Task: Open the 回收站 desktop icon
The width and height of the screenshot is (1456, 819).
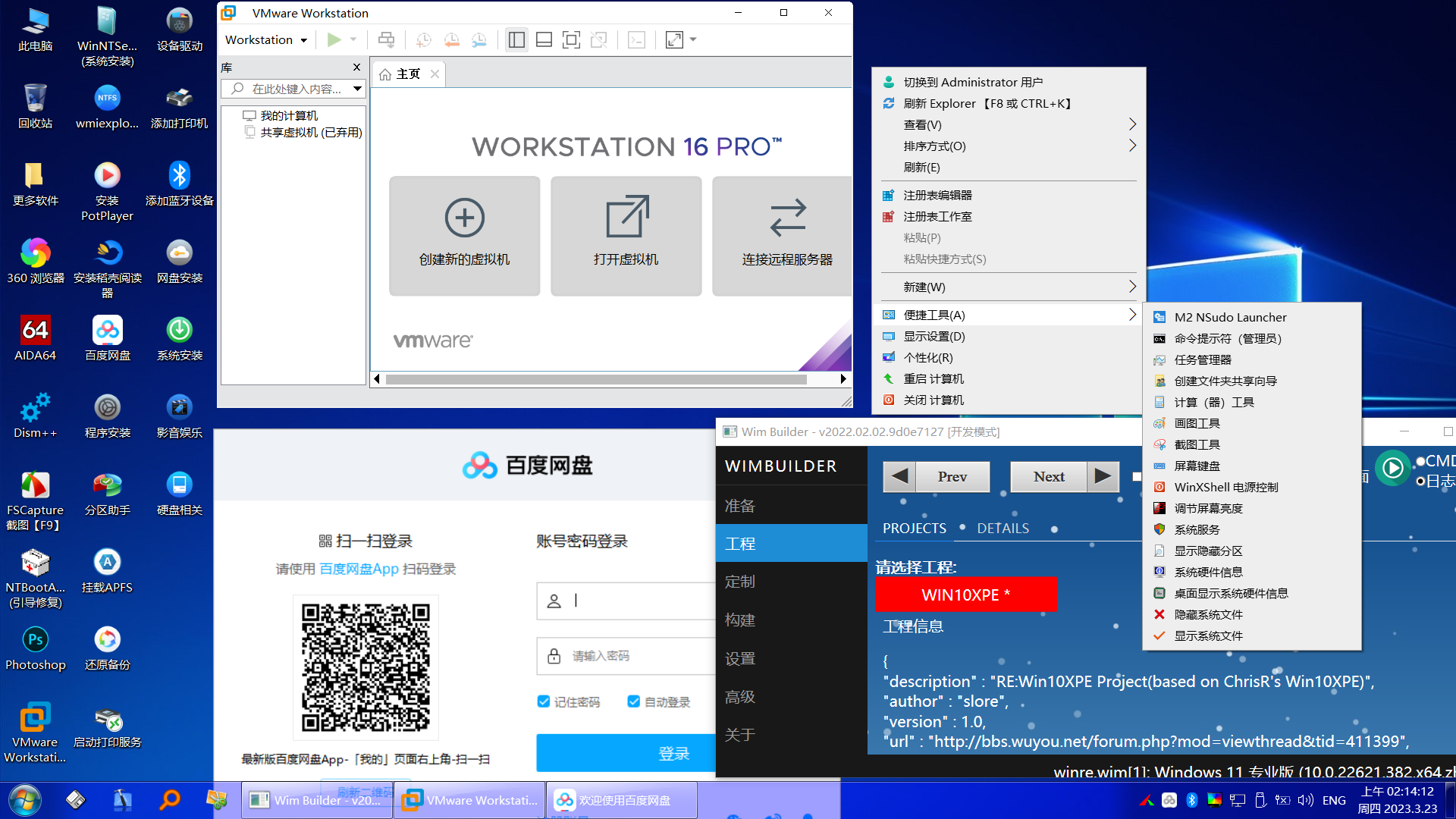Action: click(35, 106)
